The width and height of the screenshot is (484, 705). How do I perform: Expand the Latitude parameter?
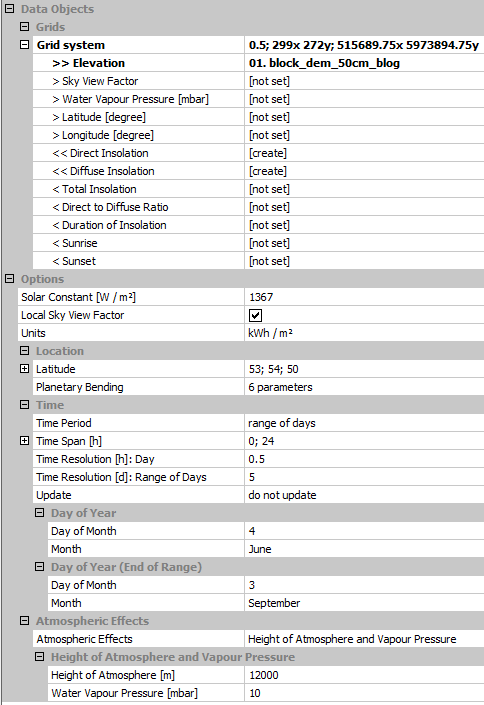[x=25, y=368]
